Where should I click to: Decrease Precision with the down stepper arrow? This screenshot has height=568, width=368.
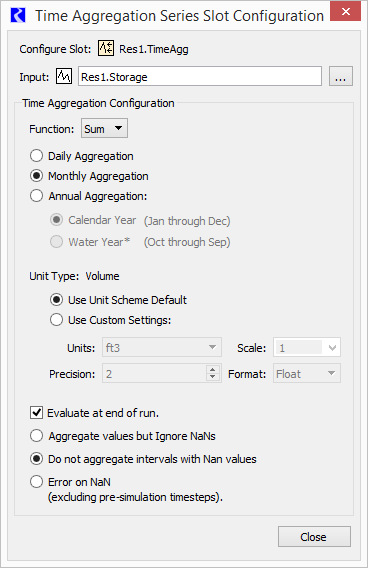point(213,377)
